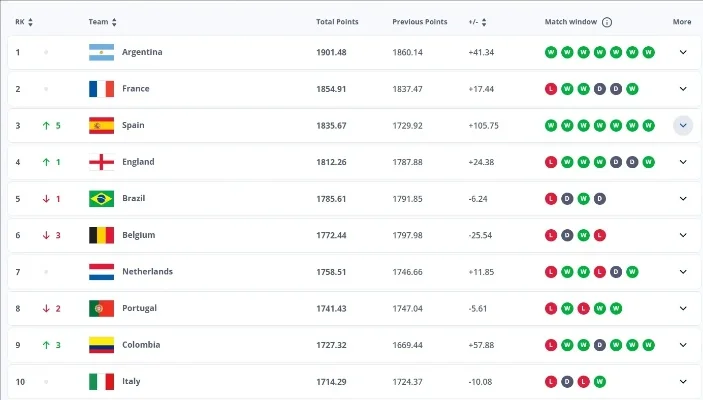Open the France team link
This screenshot has height=400, width=703.
coord(135,88)
